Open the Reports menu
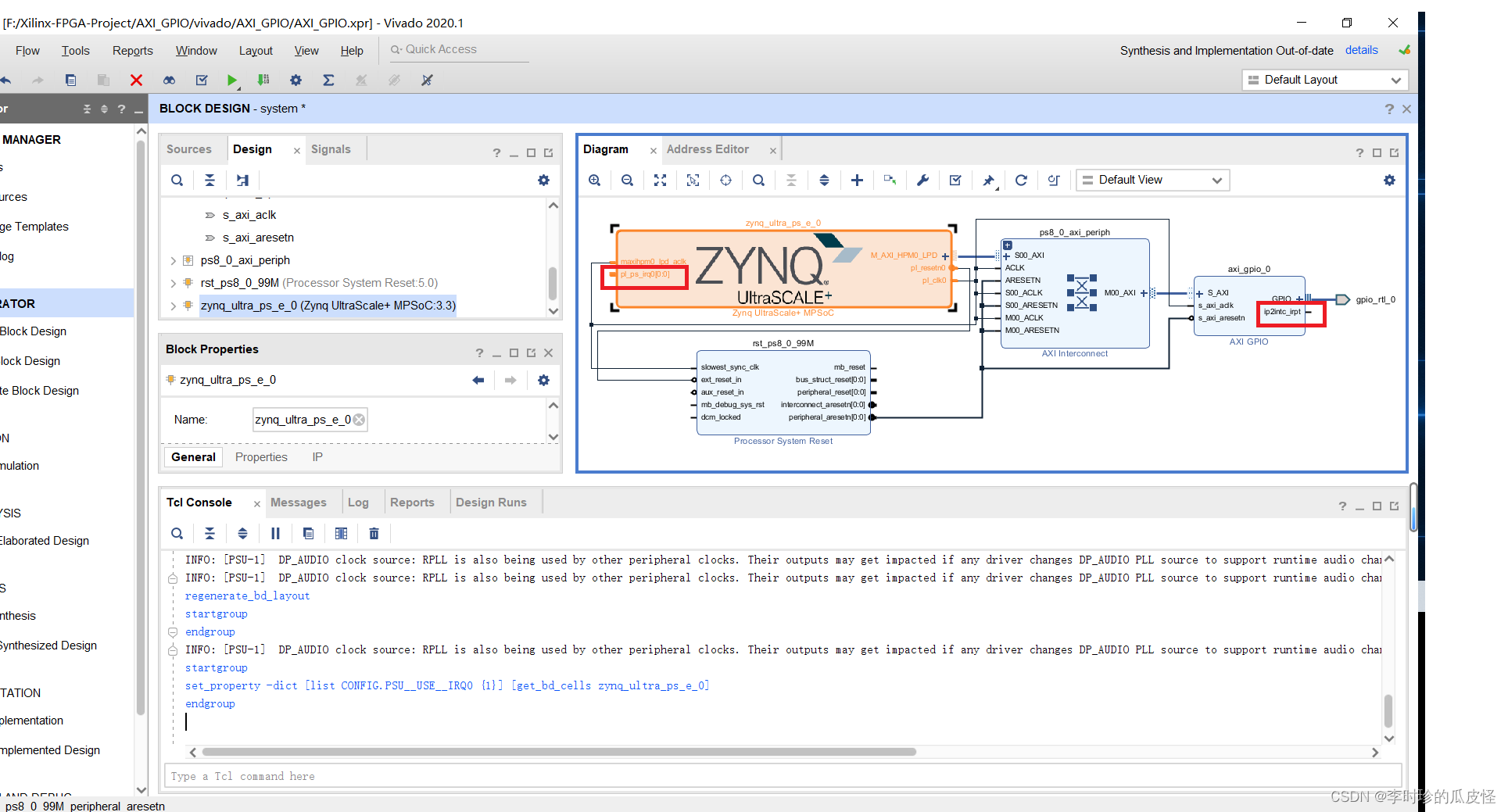Viewport: 1508px width, 812px height. tap(133, 51)
